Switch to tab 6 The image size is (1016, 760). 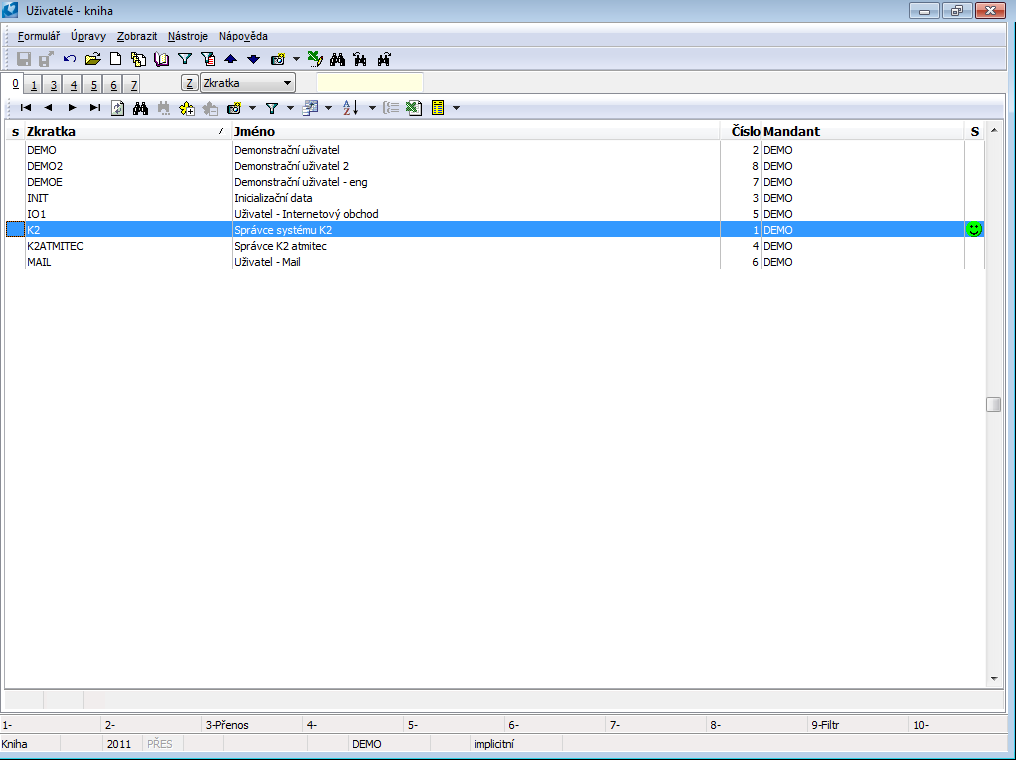click(x=113, y=85)
